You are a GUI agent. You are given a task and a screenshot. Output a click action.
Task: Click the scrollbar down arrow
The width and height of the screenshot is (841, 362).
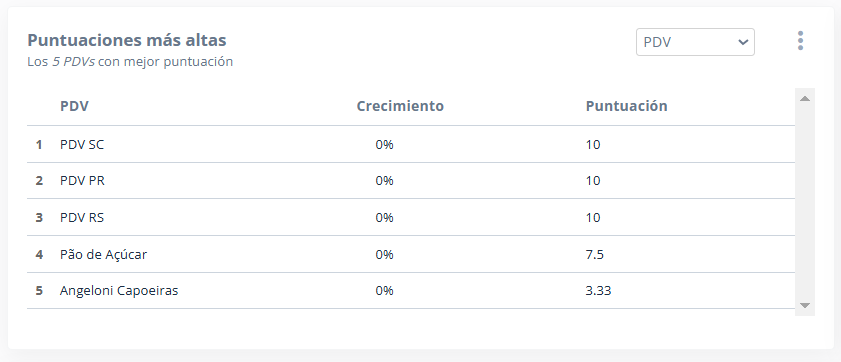pyautogui.click(x=805, y=305)
